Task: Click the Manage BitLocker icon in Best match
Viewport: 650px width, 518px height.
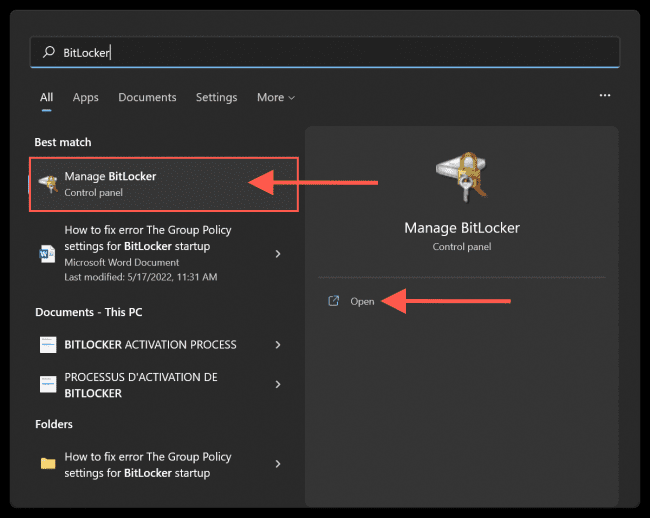Action: click(48, 184)
